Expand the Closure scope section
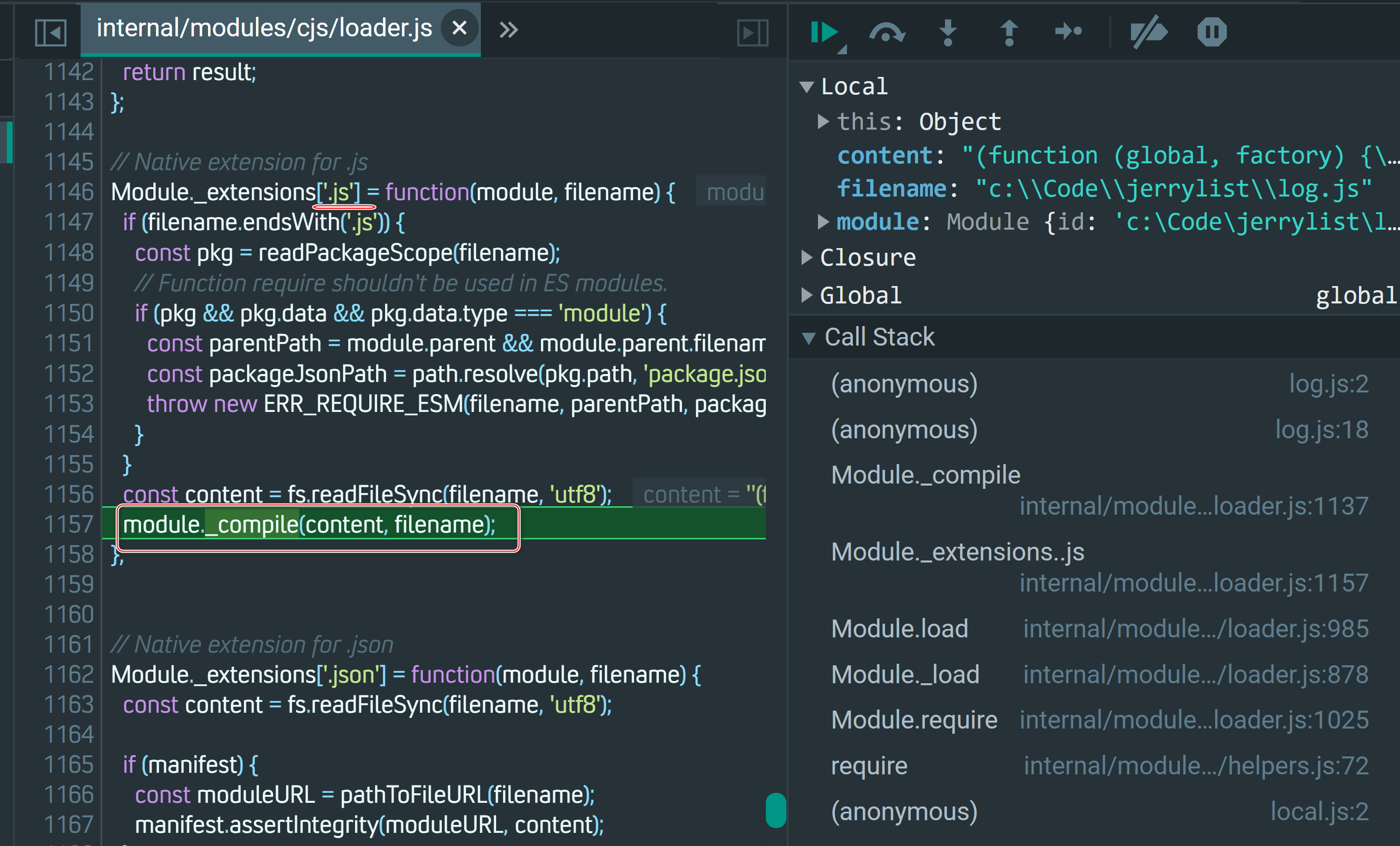Image resolution: width=1400 pixels, height=846 pixels. 806,258
